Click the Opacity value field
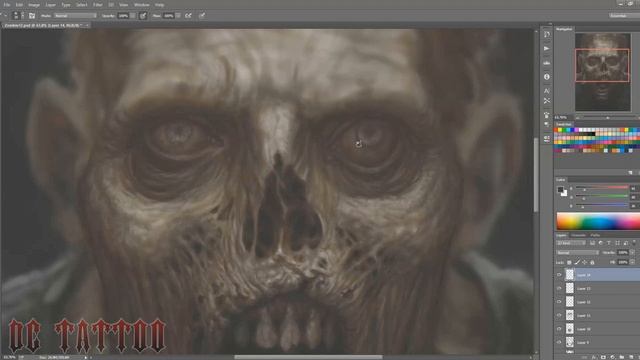 click(123, 16)
